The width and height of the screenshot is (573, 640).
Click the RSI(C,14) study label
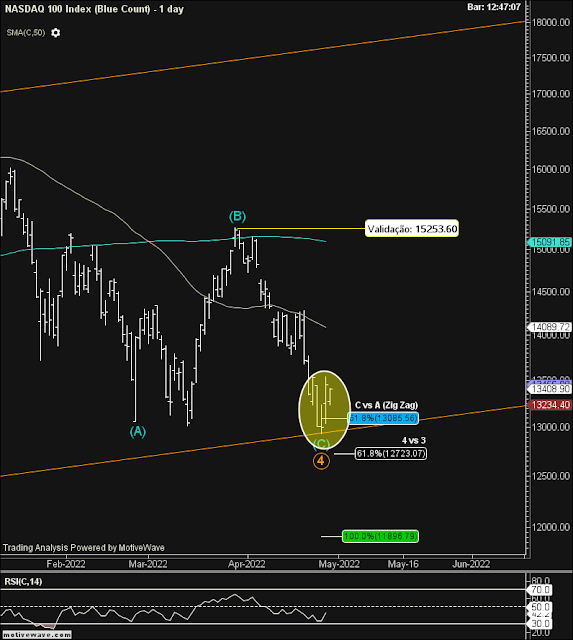23,581
